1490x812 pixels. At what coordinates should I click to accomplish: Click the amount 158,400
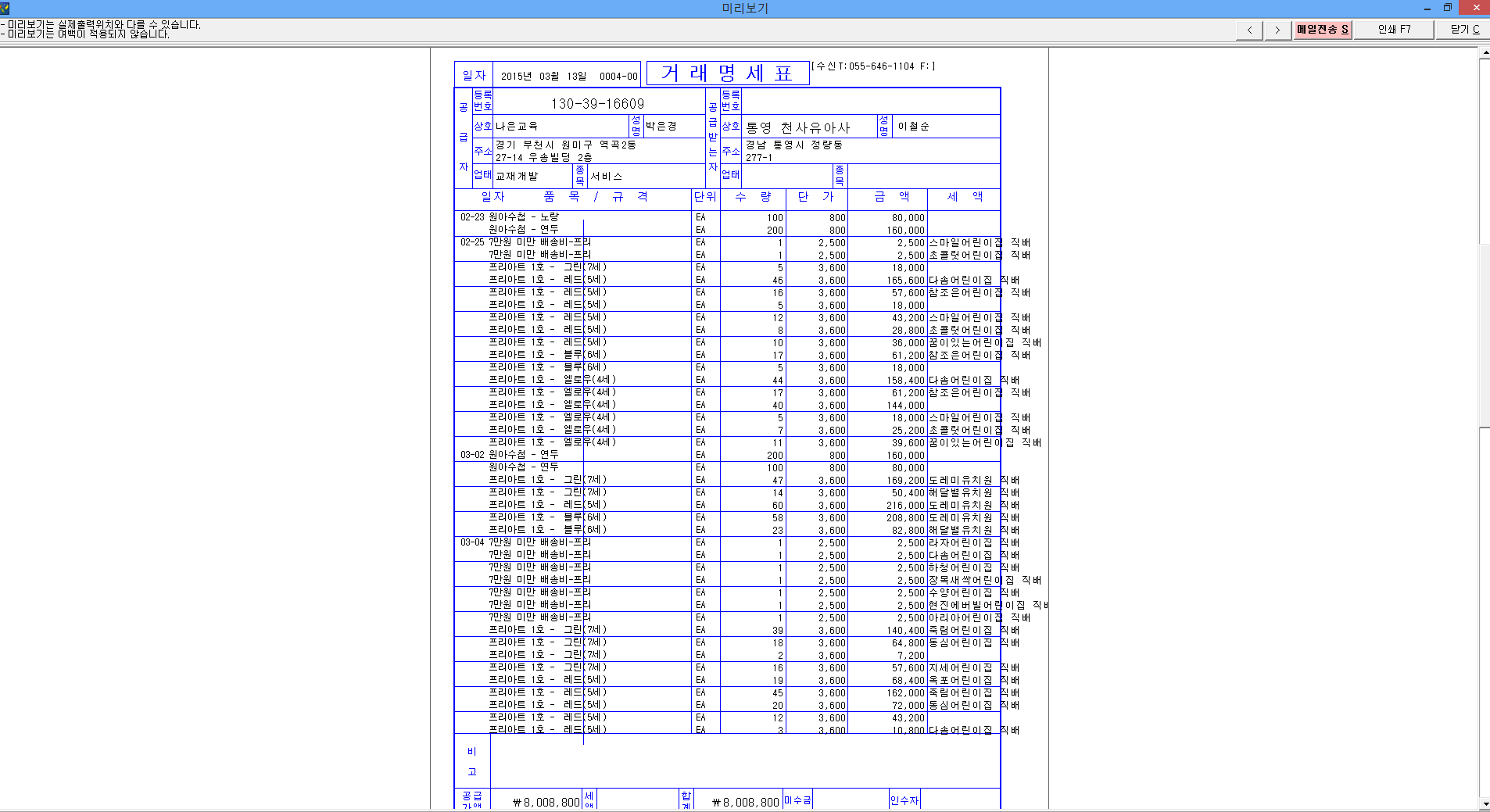click(905, 381)
